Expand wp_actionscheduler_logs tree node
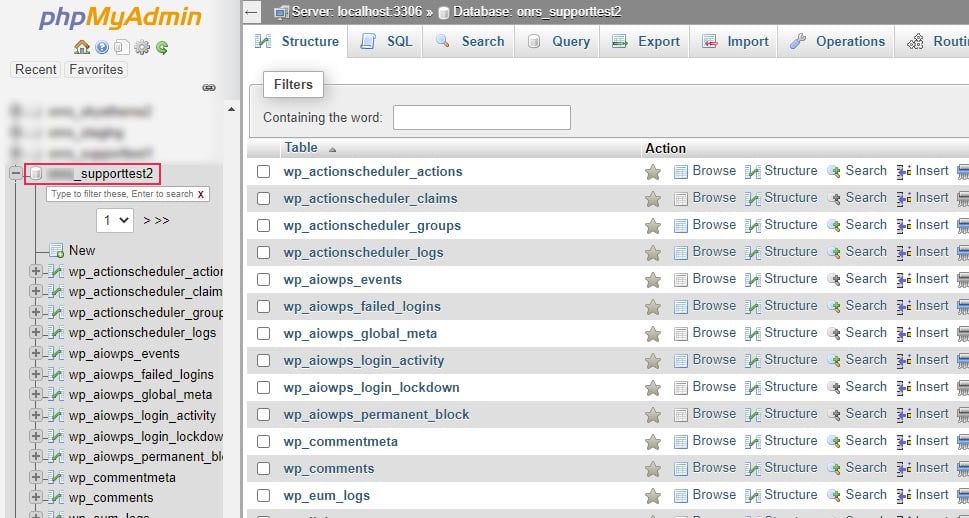 point(35,333)
